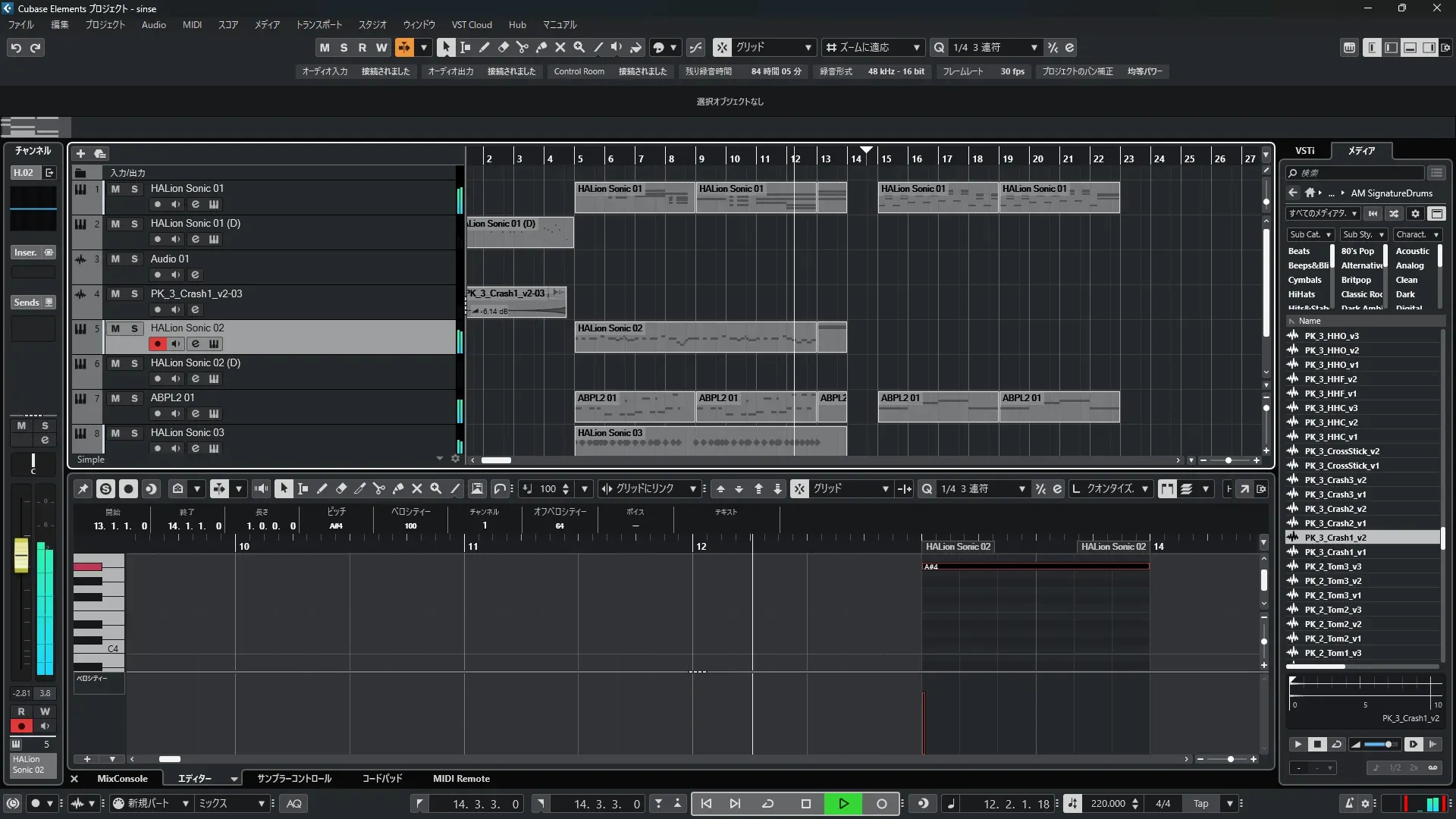Image resolution: width=1456 pixels, height=819 pixels.
Task: Expand the Sub Cat. filter dropdown
Action: (1310, 234)
